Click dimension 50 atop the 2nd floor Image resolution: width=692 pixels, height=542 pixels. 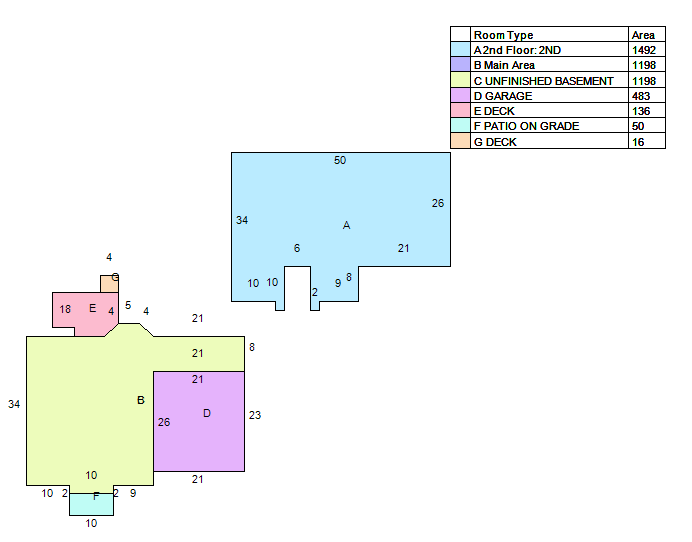[x=340, y=160]
